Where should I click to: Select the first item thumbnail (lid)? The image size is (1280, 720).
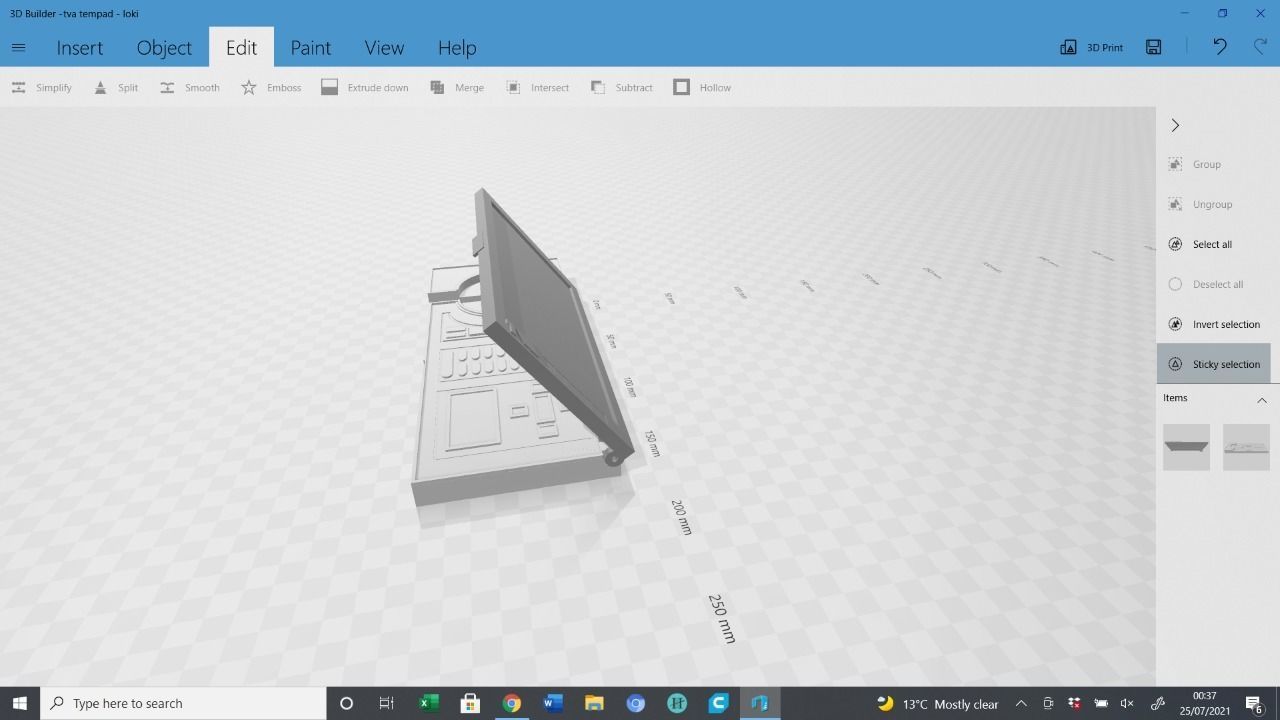[1186, 446]
